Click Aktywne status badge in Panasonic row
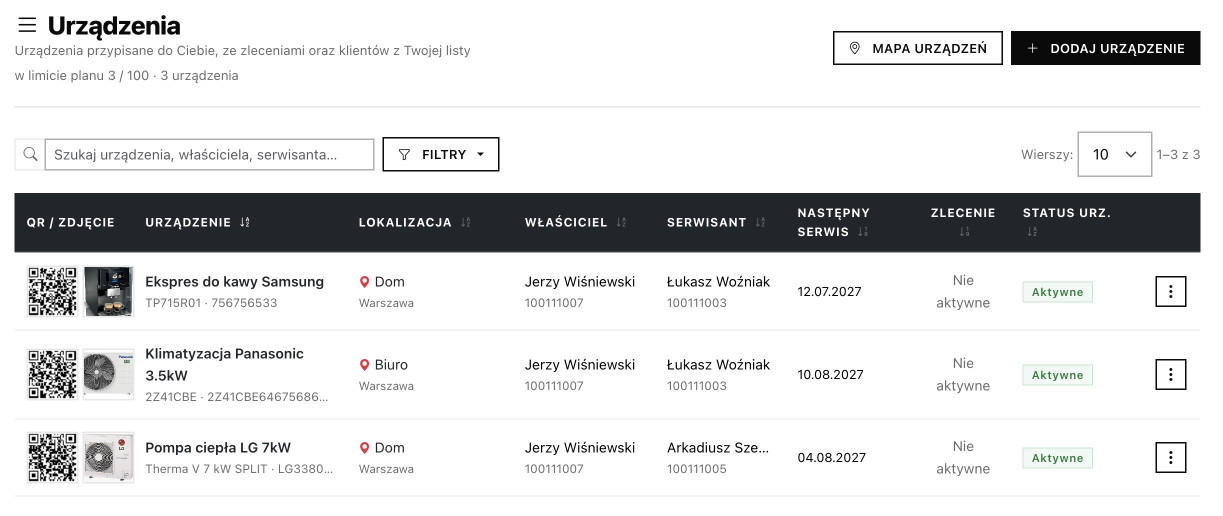Screen dimensions: 1223x516 tap(1057, 375)
